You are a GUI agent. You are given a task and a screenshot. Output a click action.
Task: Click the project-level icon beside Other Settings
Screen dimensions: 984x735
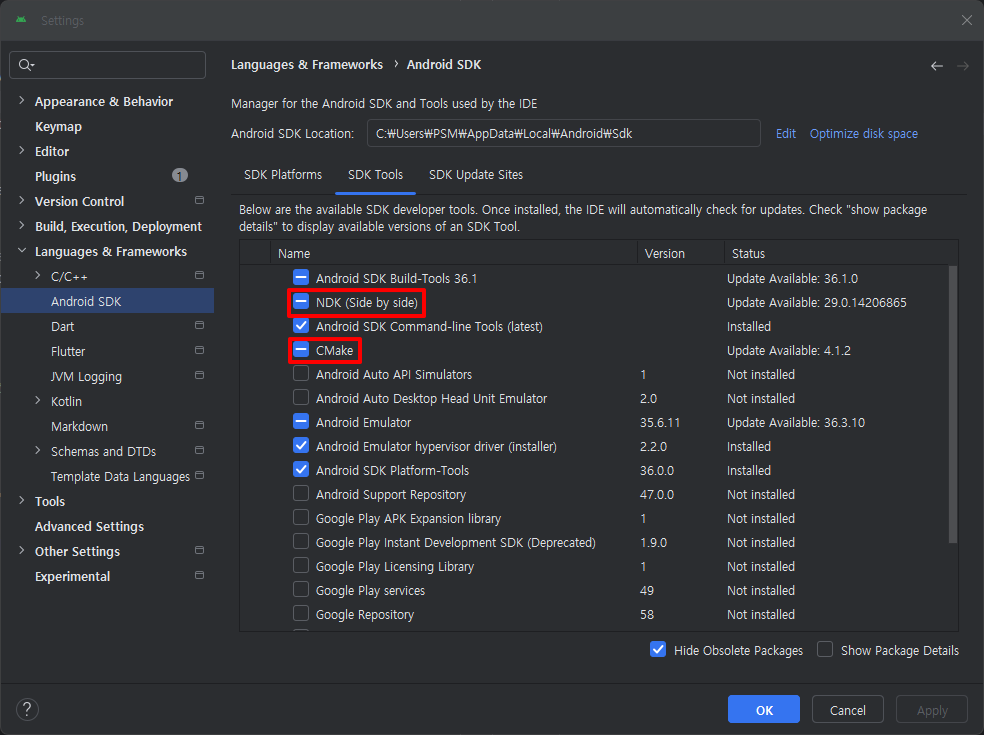pyautogui.click(x=200, y=550)
